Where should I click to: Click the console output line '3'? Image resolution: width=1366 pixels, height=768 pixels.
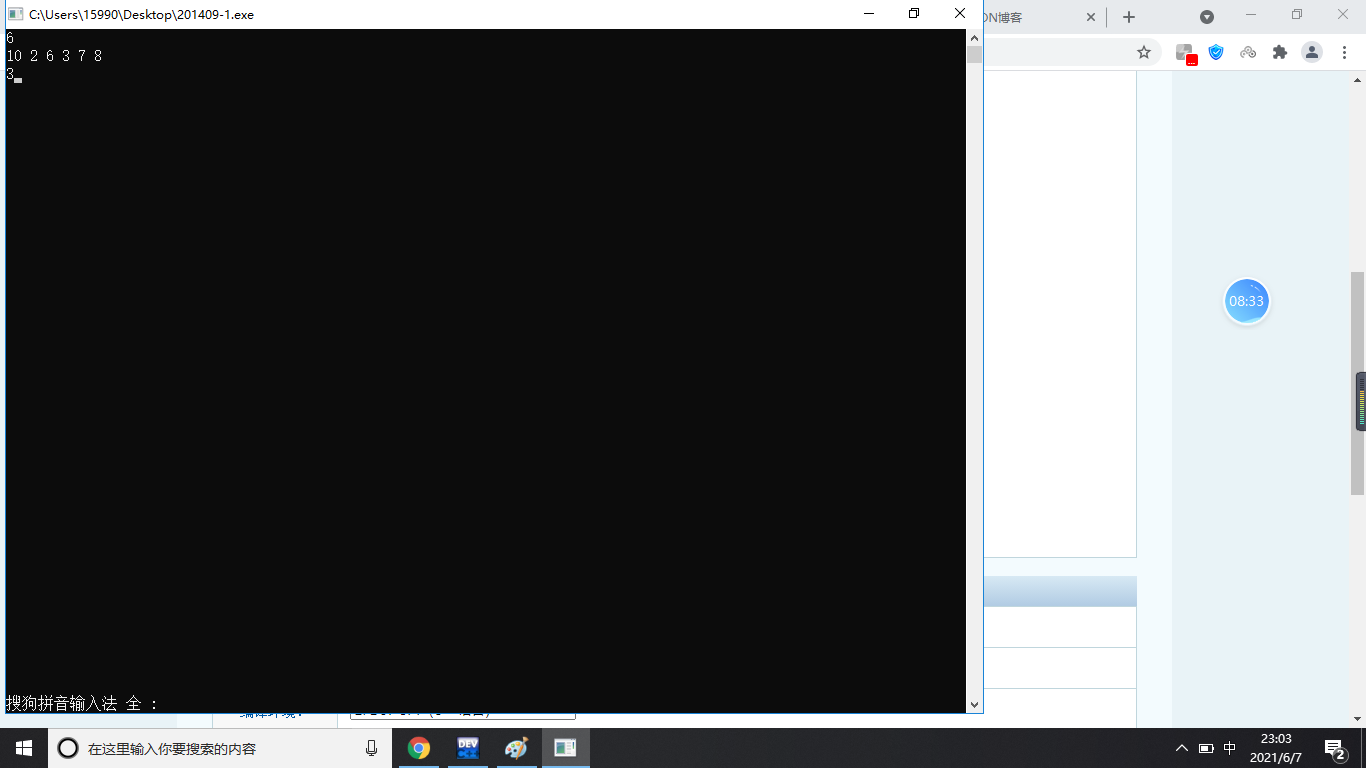point(10,74)
